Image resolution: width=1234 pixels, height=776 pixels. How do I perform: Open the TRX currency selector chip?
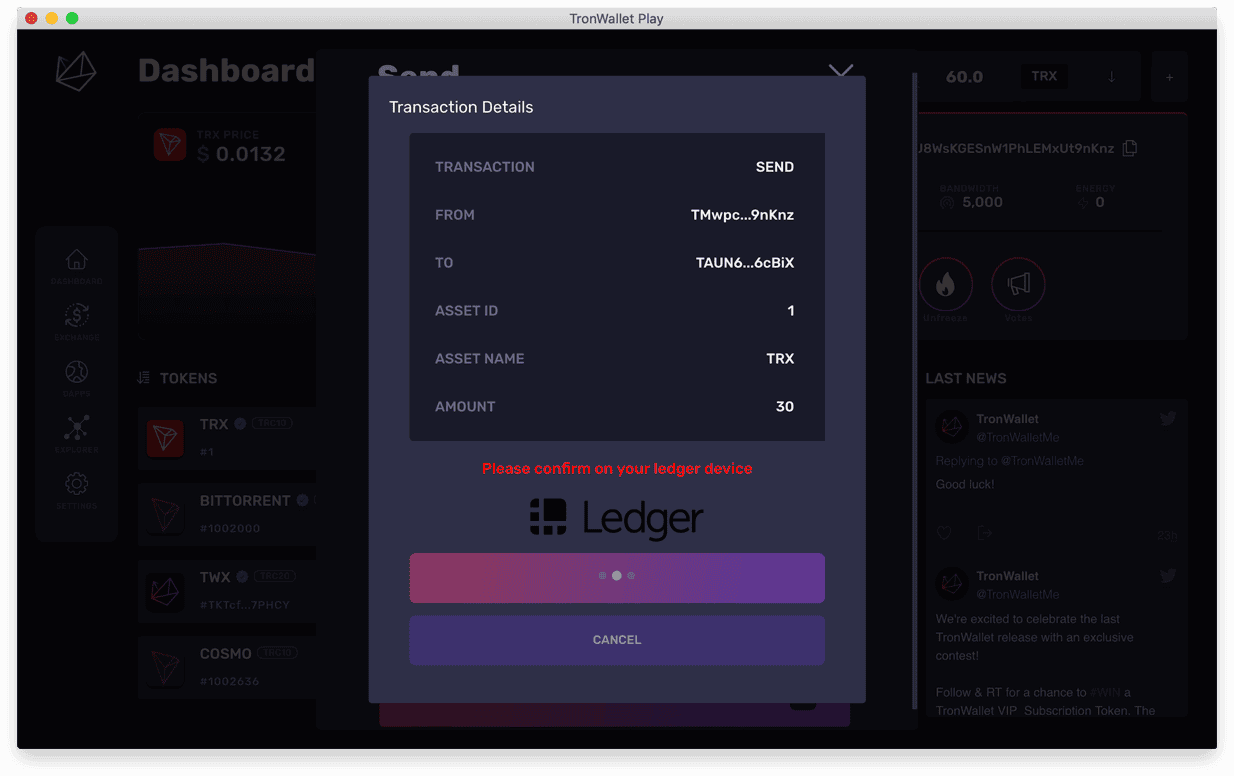pyautogui.click(x=1044, y=76)
